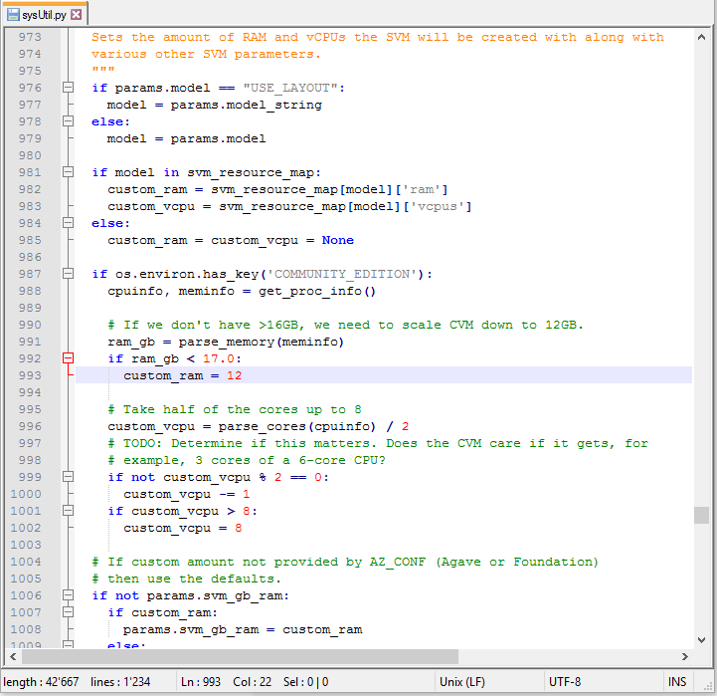The image size is (717, 696).
Task: Click the vertical scrollbar thumb
Action: (x=702, y=514)
